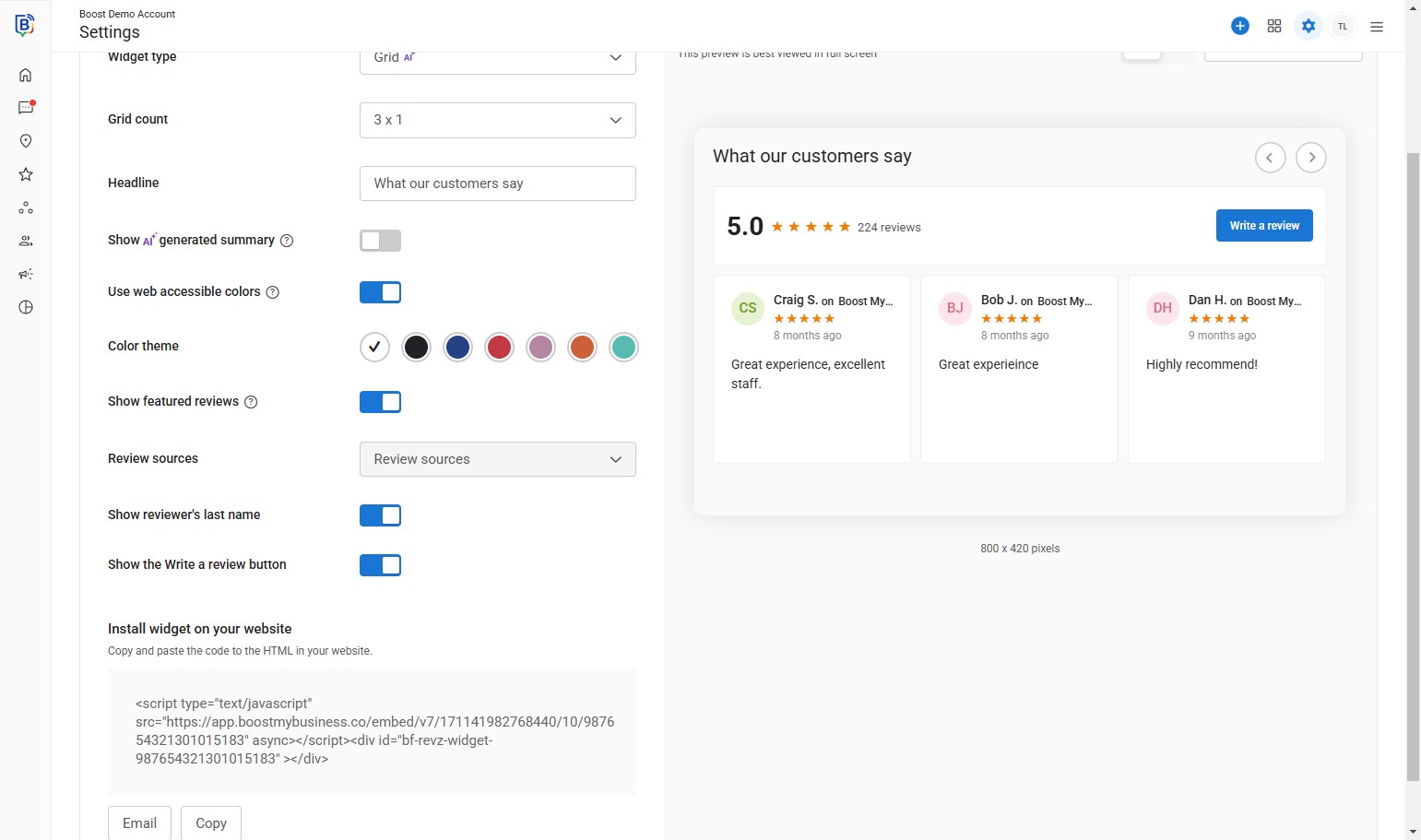Open the messages inbox icon
The image size is (1421, 840).
[x=26, y=108]
